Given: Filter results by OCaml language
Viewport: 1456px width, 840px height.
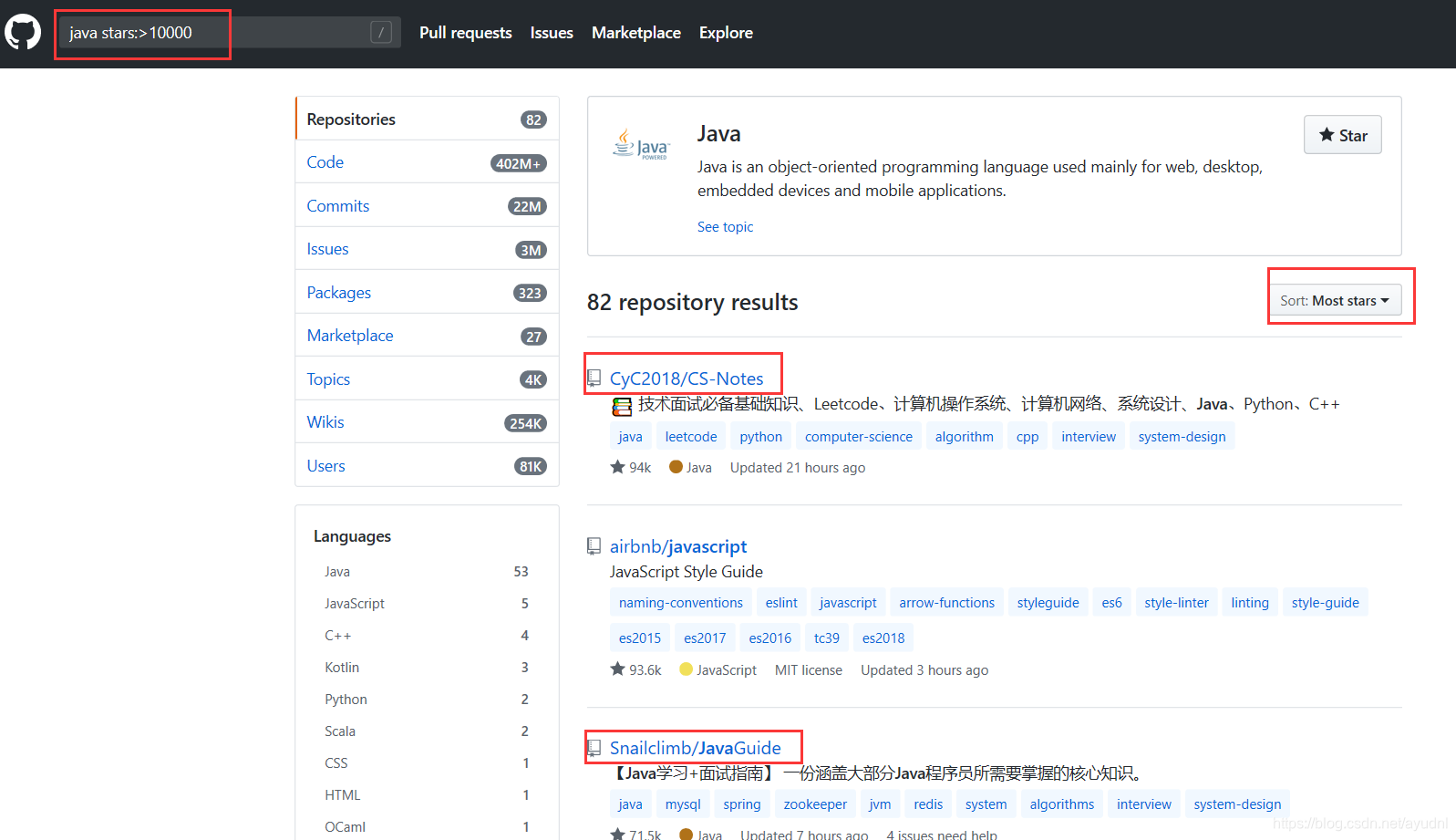Looking at the screenshot, I should coord(427,827).
